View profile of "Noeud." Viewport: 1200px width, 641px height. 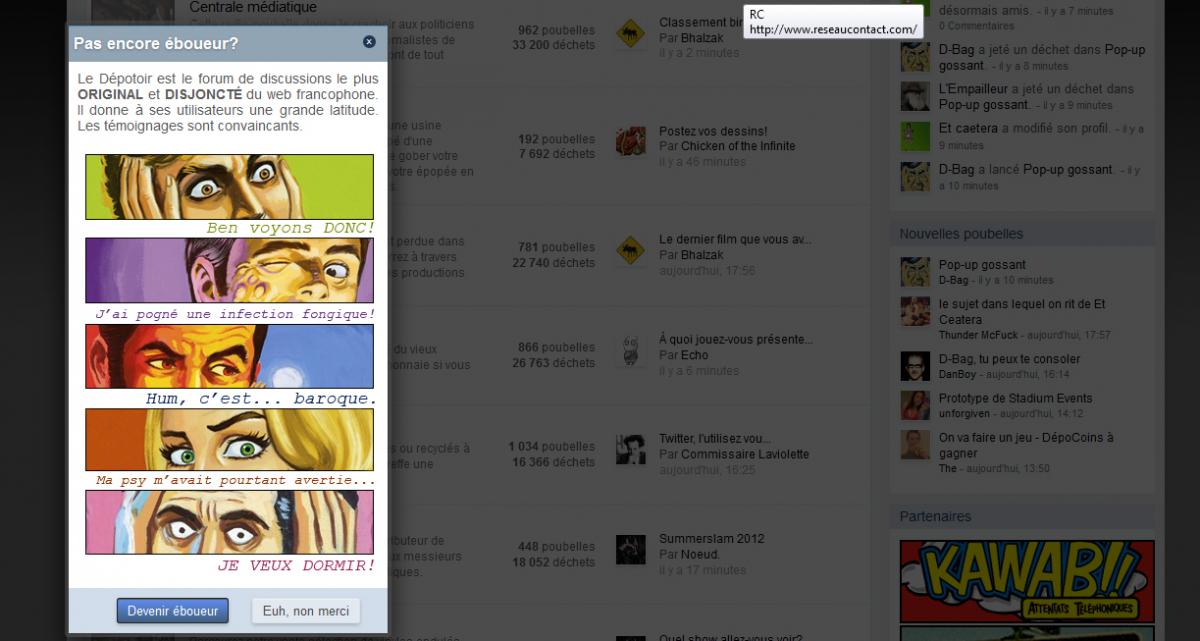click(x=700, y=554)
